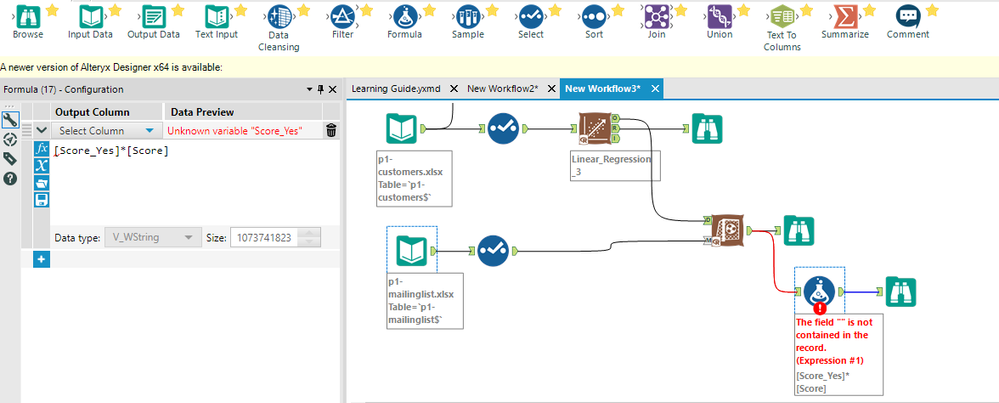Screen dimensions: 999x403
Task: Open the fx functions list
Action: point(41,149)
